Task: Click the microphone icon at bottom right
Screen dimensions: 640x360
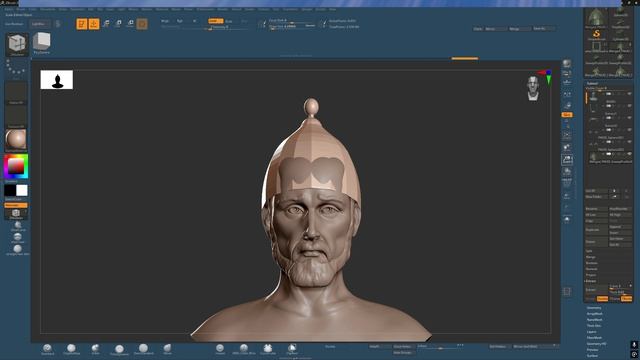Action: pos(634,345)
